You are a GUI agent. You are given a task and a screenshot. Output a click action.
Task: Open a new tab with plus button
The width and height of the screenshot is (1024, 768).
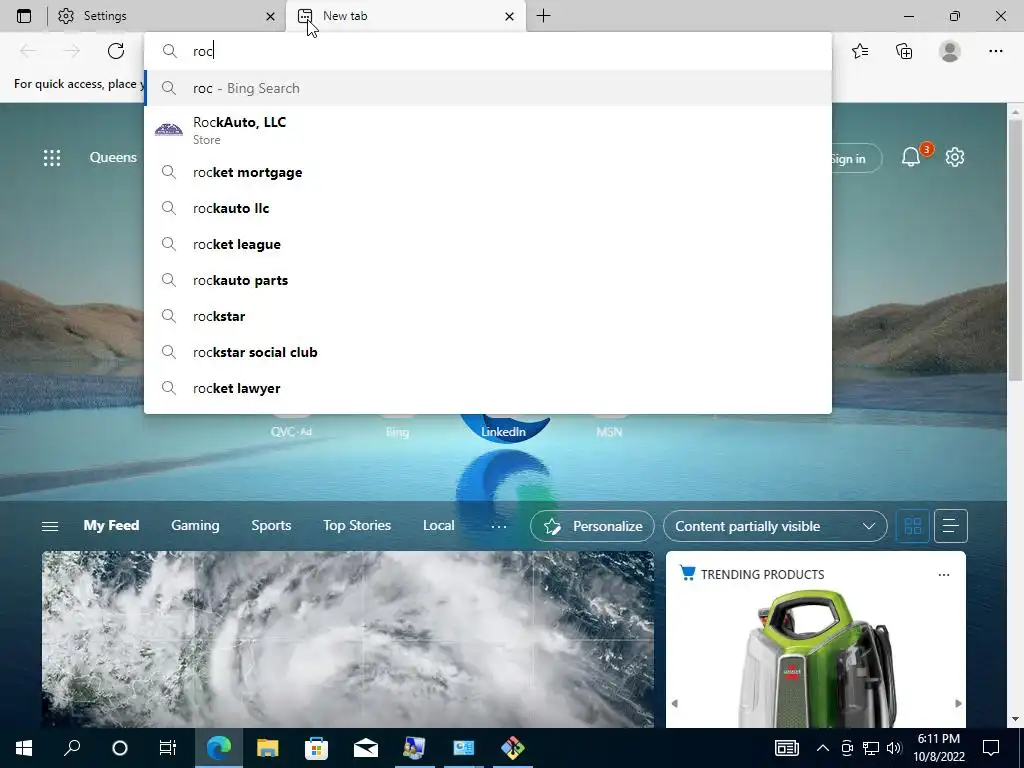tap(543, 16)
